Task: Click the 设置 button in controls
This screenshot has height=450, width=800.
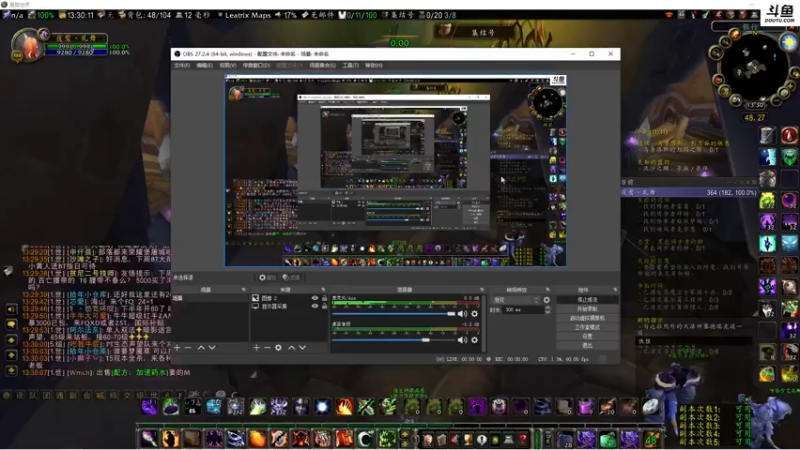Action: (587, 337)
